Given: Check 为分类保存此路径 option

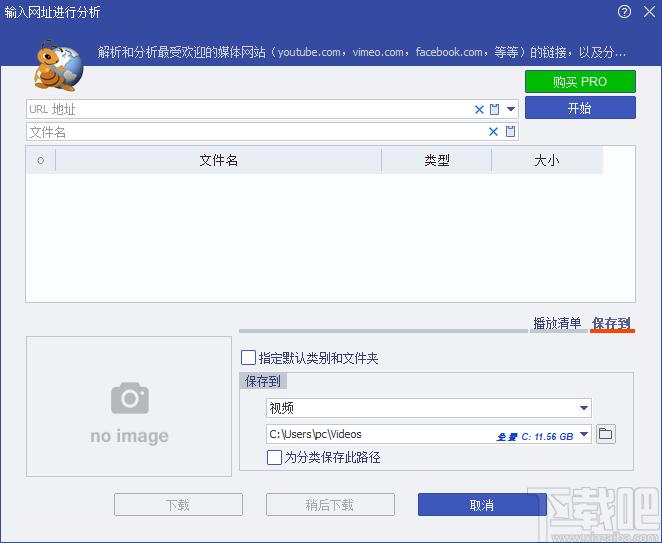Looking at the screenshot, I should tap(274, 457).
